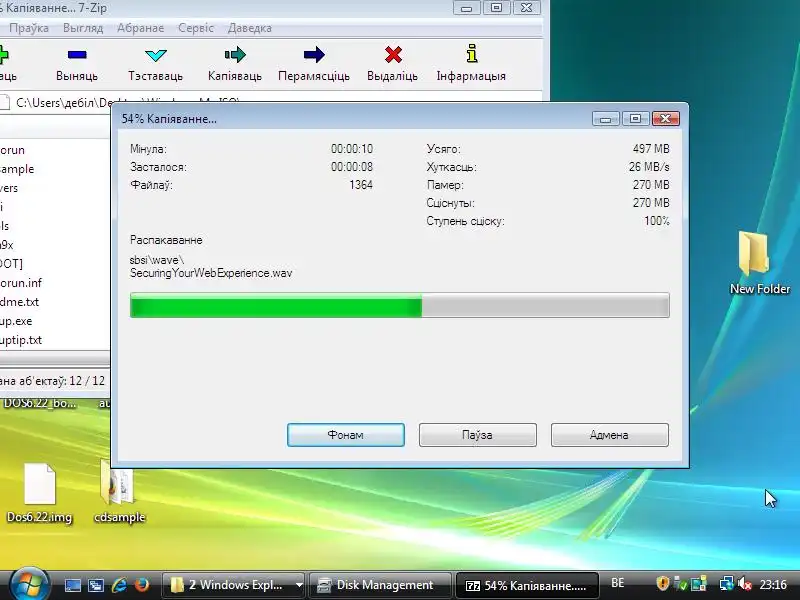Click the Перамясціць move arrow icon
The image size is (800, 600).
(314, 55)
